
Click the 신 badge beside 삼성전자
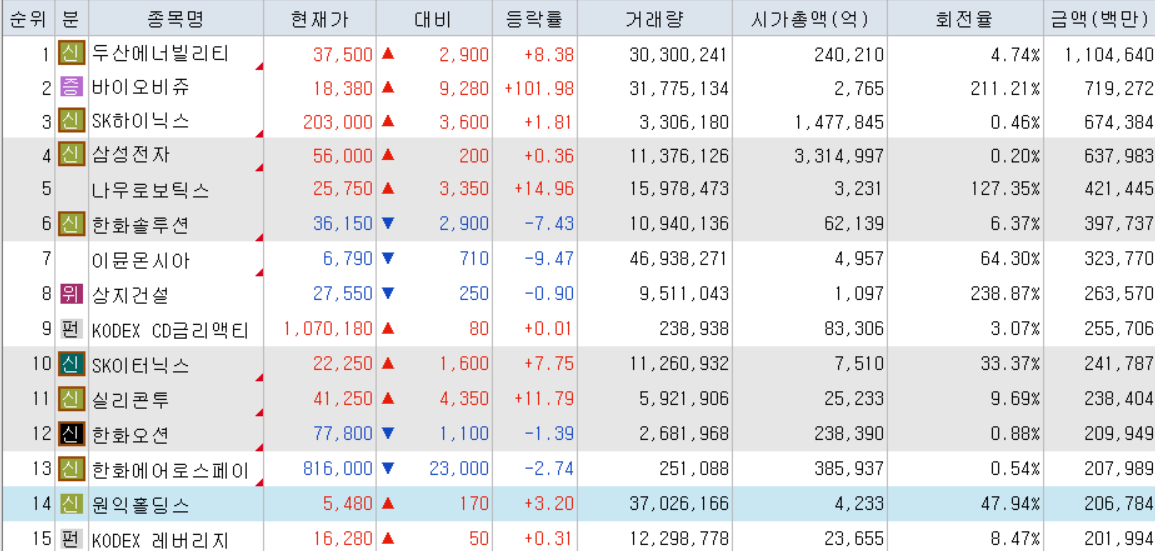pyautogui.click(x=71, y=155)
